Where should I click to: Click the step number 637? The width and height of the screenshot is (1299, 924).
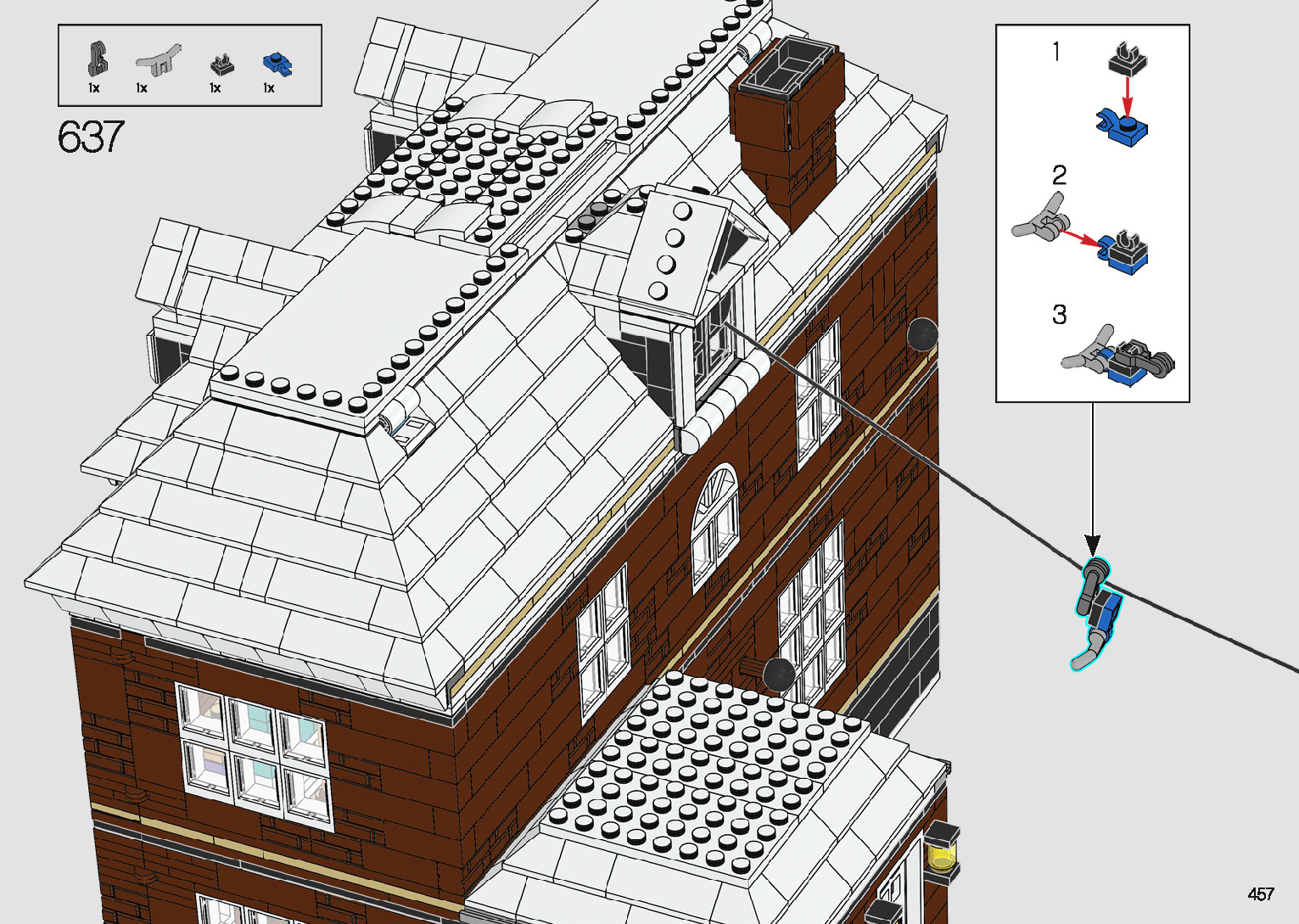91,137
